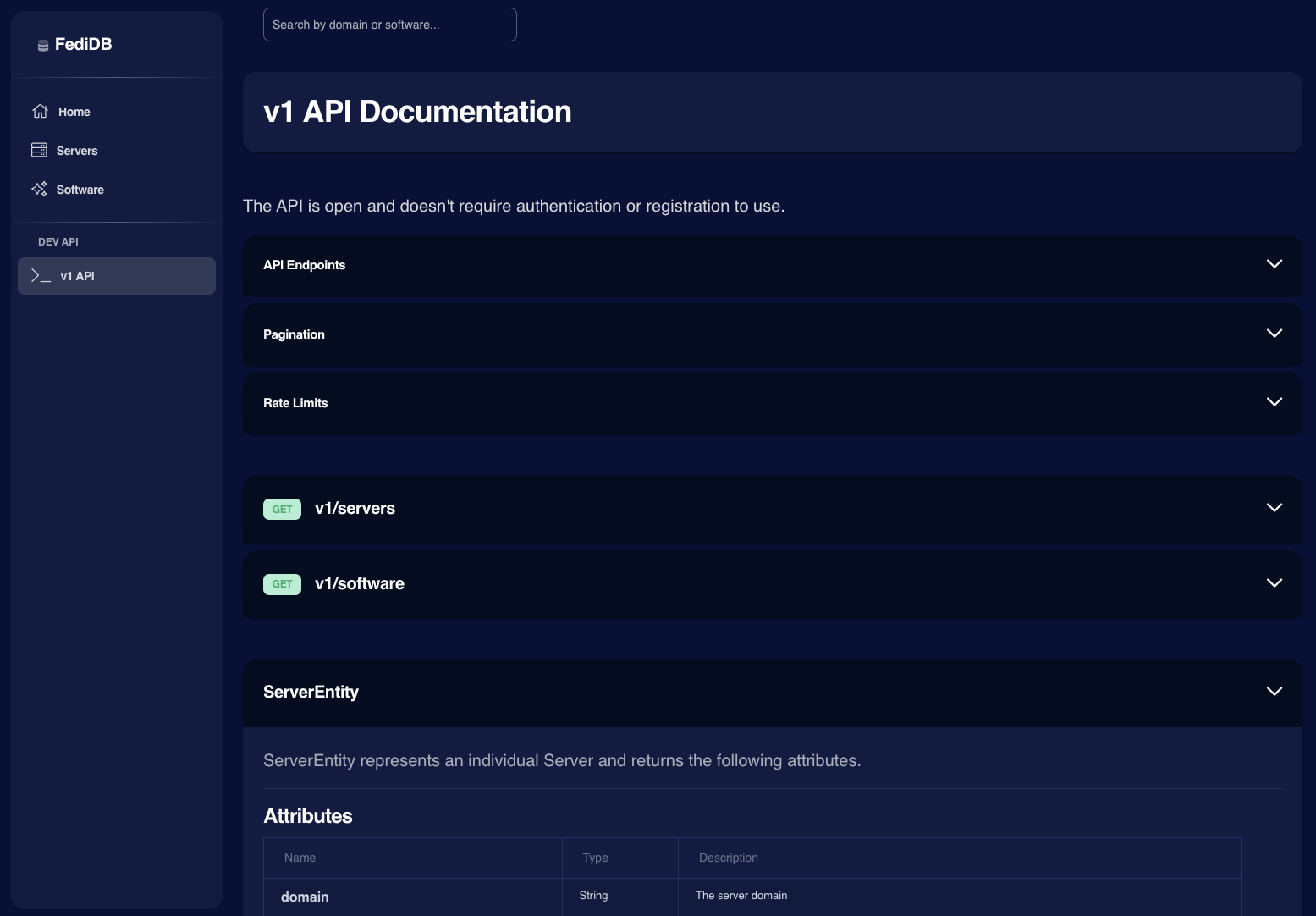Image resolution: width=1316 pixels, height=916 pixels.
Task: Collapse the ServerEntity section chevron
Action: (1275, 691)
